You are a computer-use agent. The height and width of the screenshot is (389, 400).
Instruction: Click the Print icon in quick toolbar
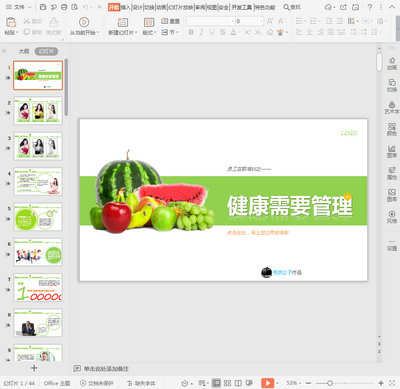tap(64, 7)
